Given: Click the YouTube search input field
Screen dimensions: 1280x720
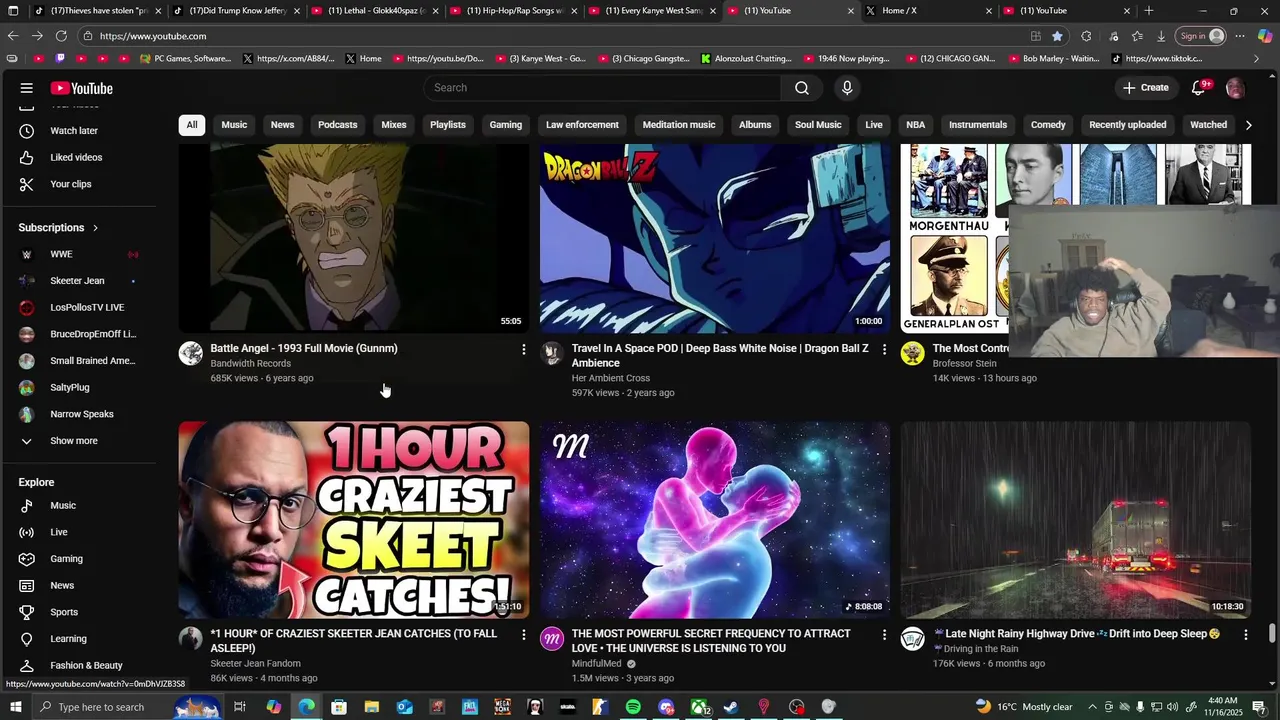Looking at the screenshot, I should (603, 88).
